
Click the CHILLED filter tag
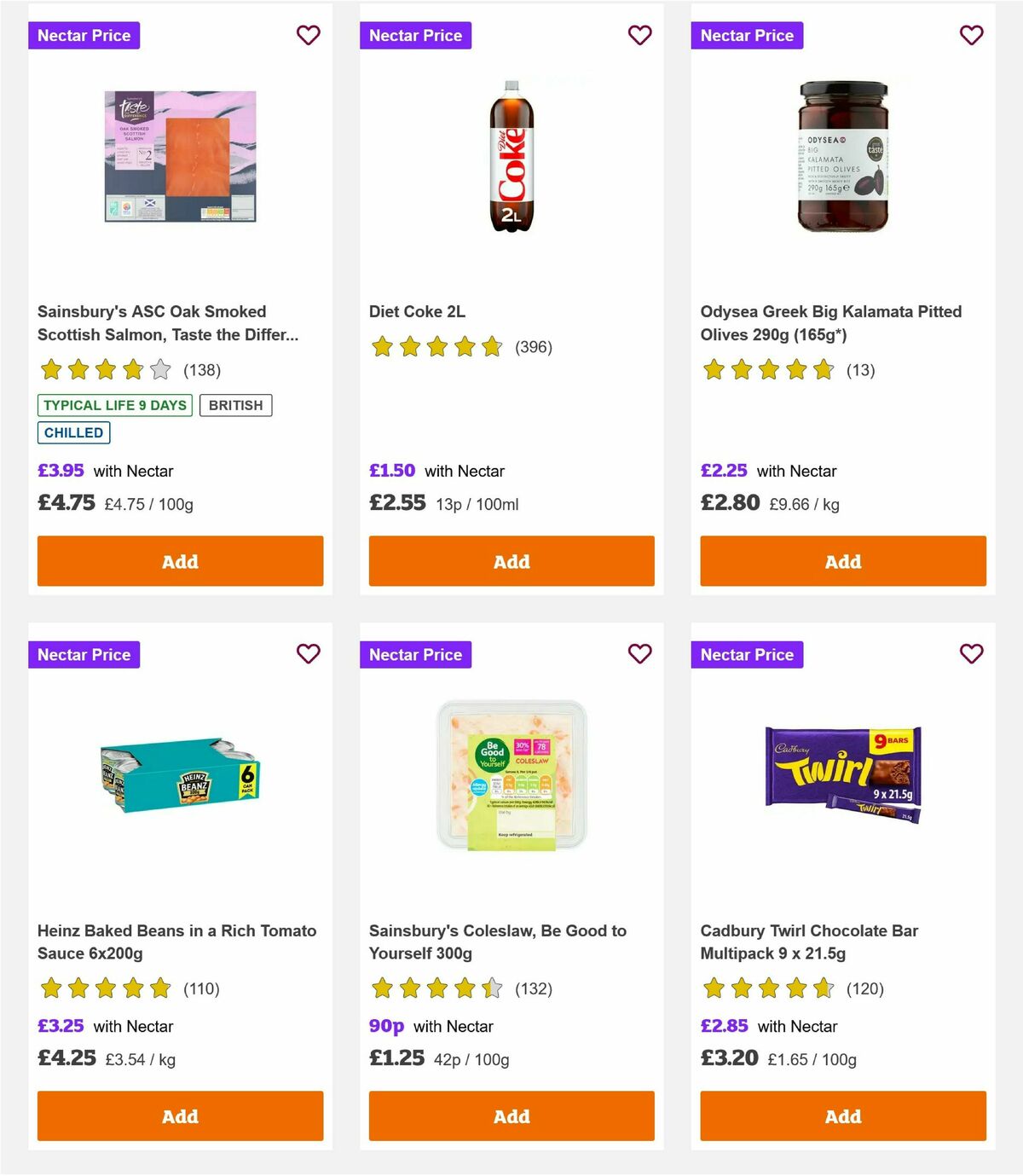click(x=73, y=432)
